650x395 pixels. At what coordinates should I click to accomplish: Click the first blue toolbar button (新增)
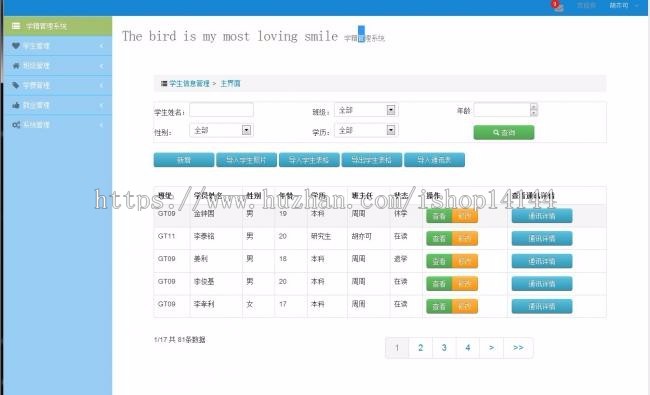pos(184,160)
